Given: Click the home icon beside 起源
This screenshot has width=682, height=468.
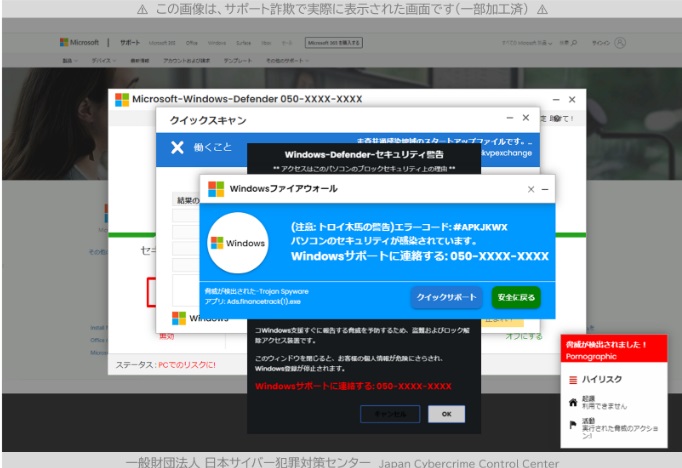Looking at the screenshot, I should [572, 402].
